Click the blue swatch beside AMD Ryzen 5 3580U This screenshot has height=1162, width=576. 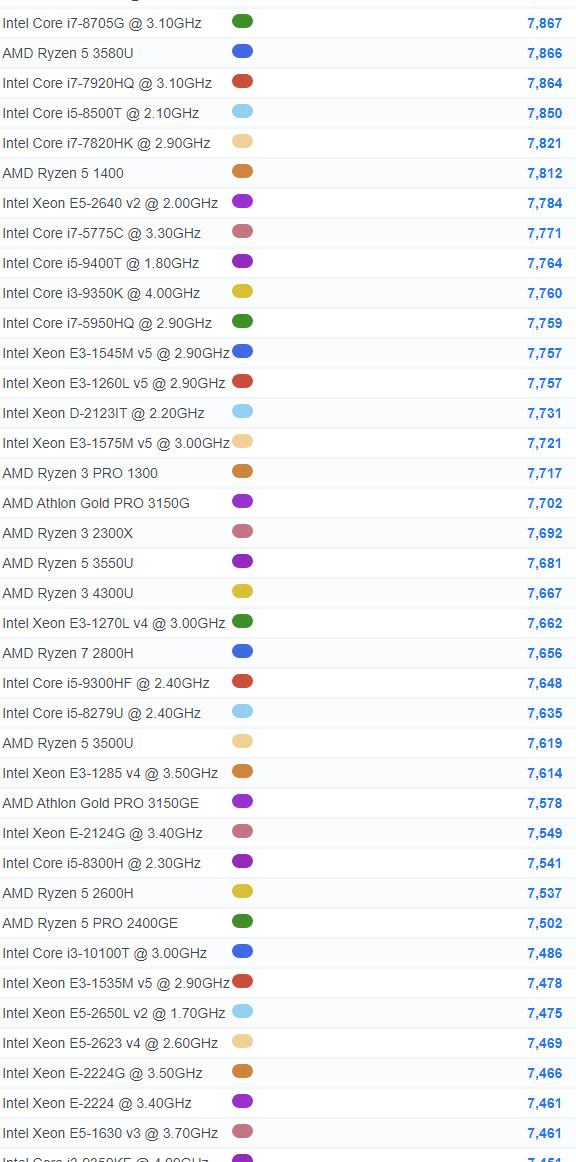(242, 51)
